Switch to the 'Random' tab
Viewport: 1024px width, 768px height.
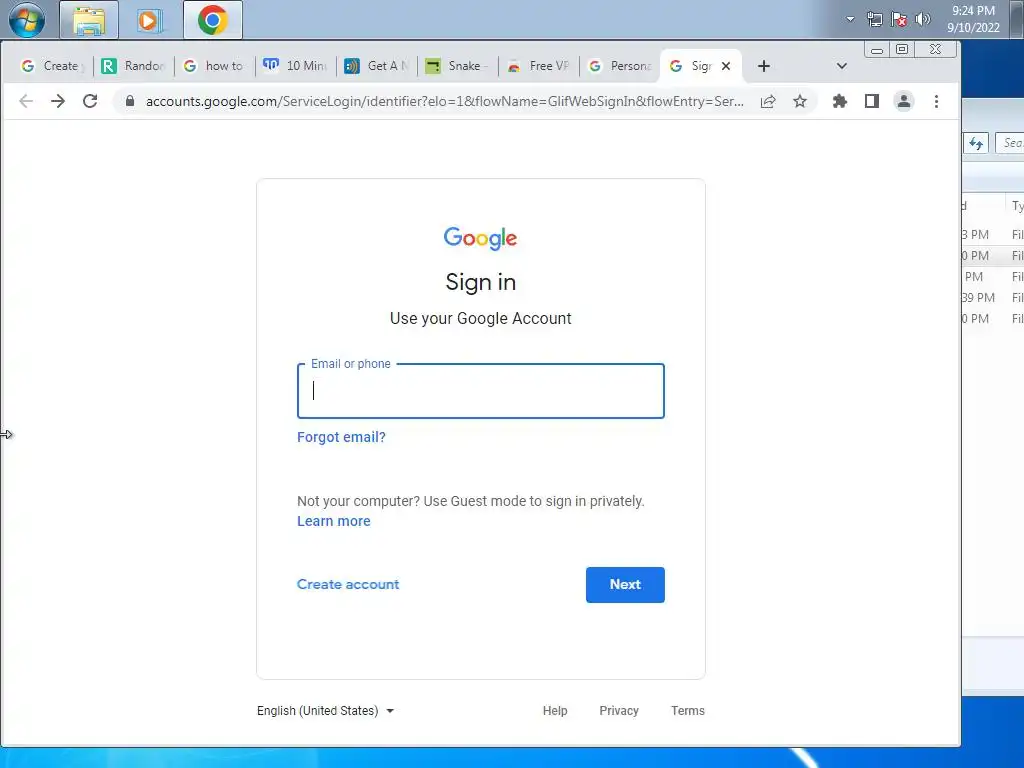coord(133,66)
